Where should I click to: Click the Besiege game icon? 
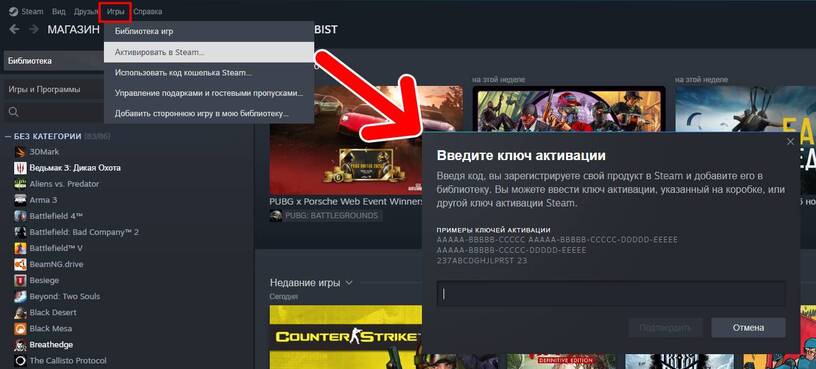[20, 281]
